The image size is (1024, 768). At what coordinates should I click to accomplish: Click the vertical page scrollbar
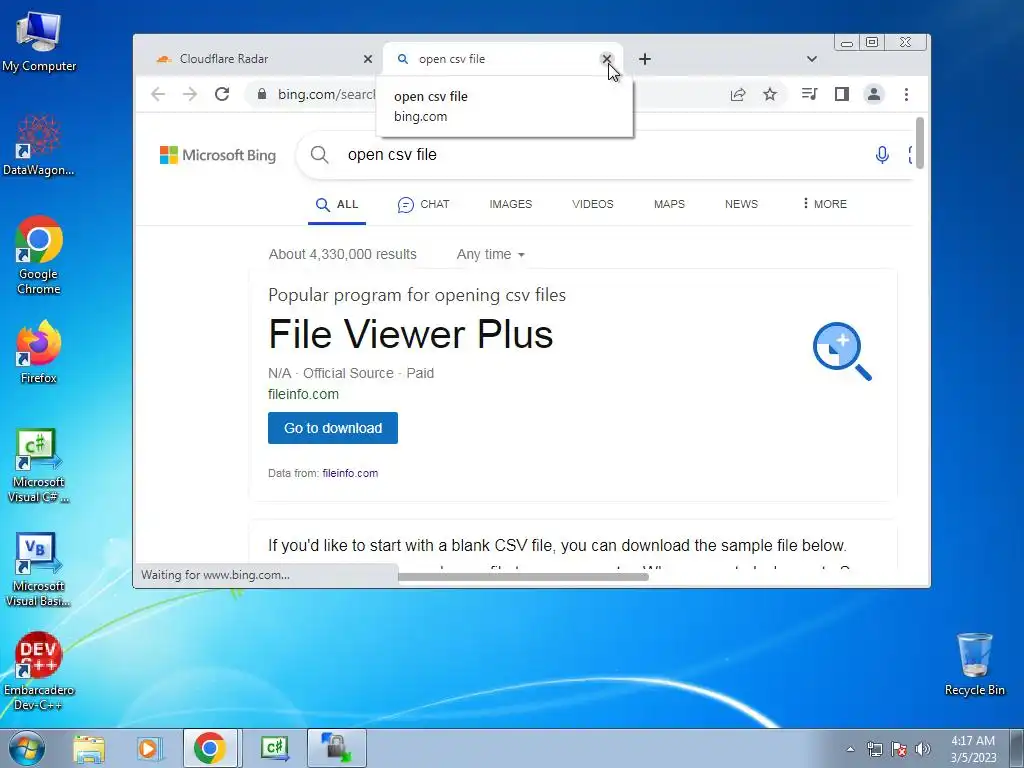point(920,143)
